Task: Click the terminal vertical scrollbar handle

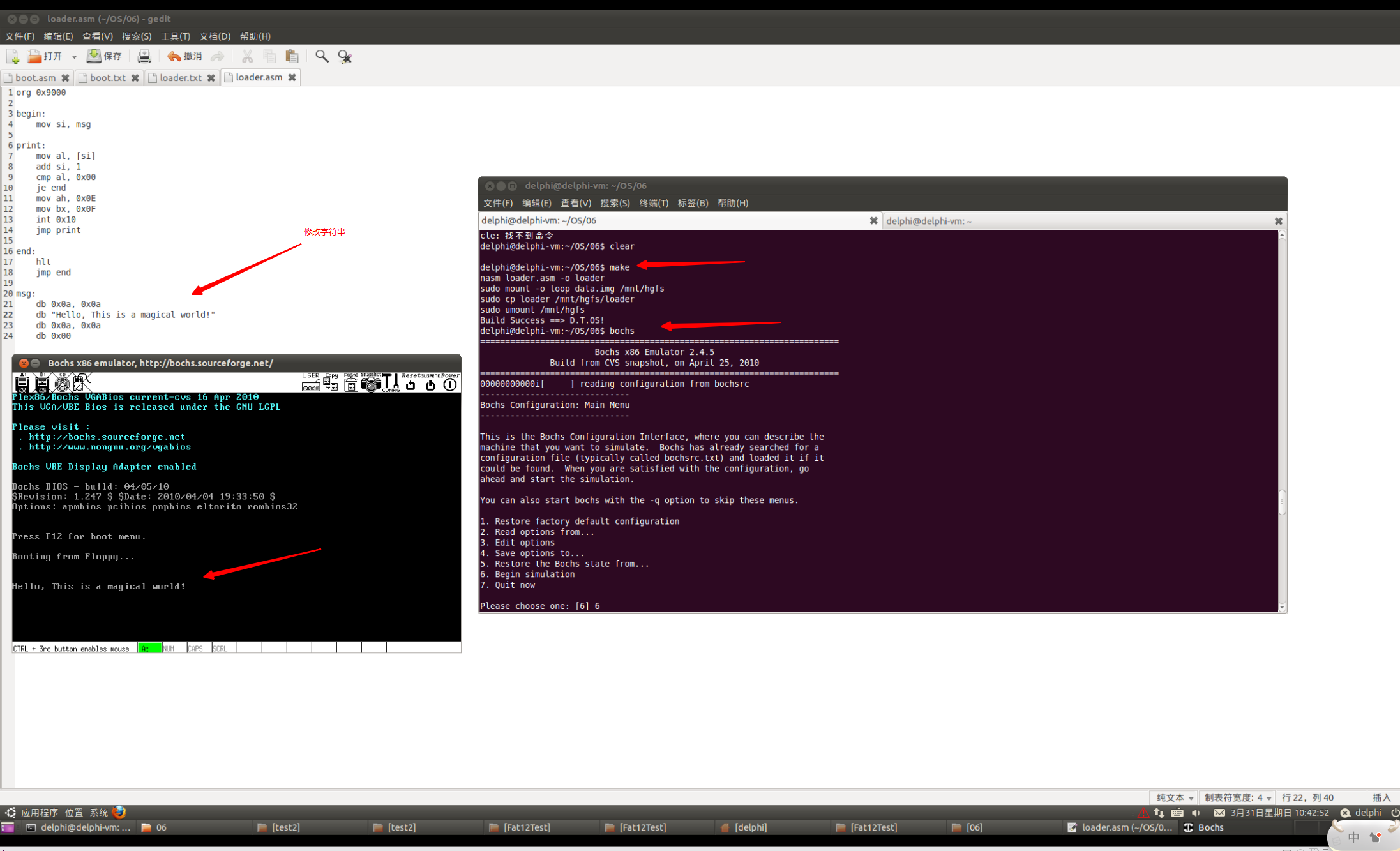Action: pos(1281,502)
